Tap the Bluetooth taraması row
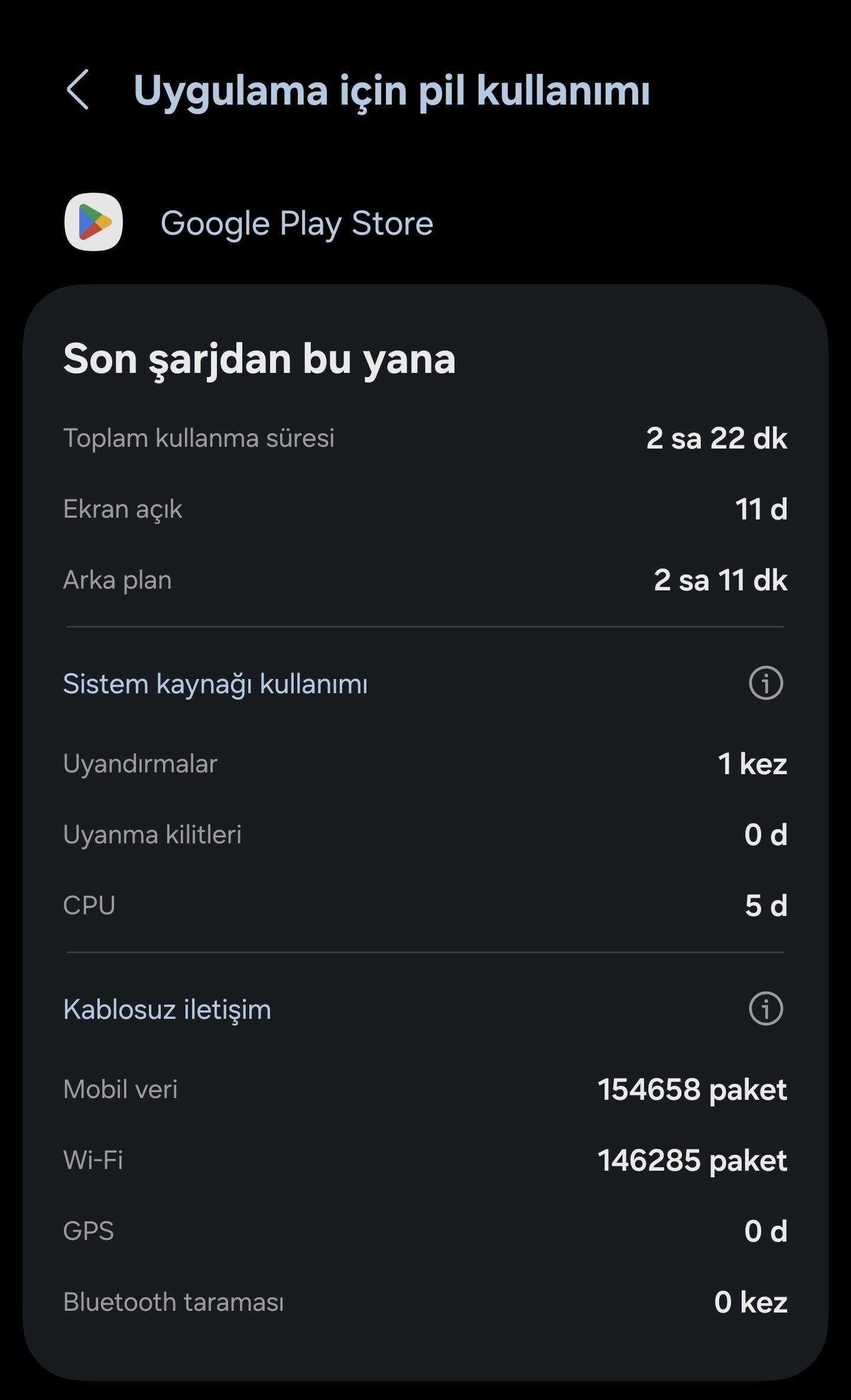Screen dimensions: 851x1400 tap(424, 1302)
